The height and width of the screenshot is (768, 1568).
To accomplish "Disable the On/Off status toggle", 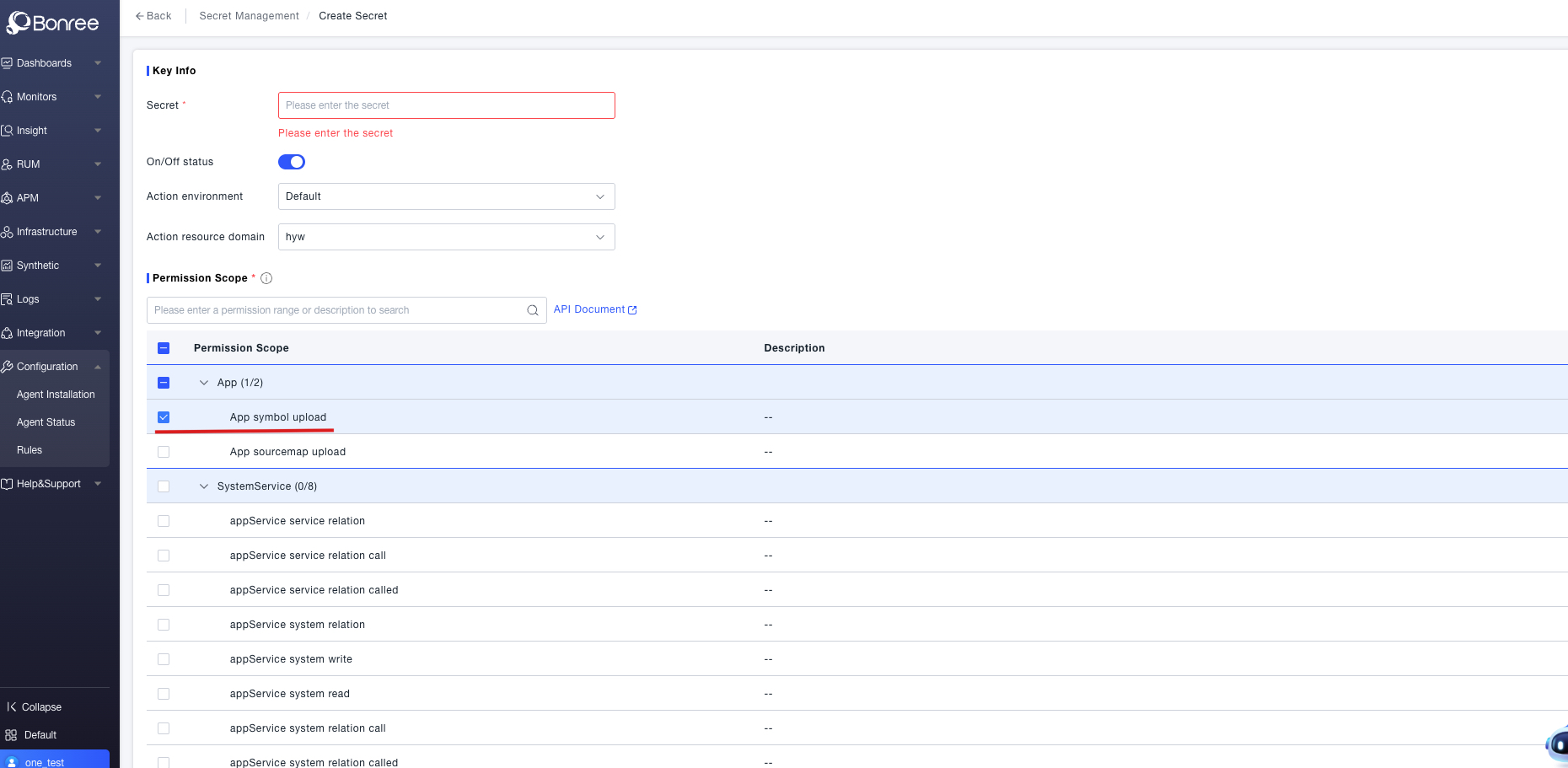I will 291,161.
